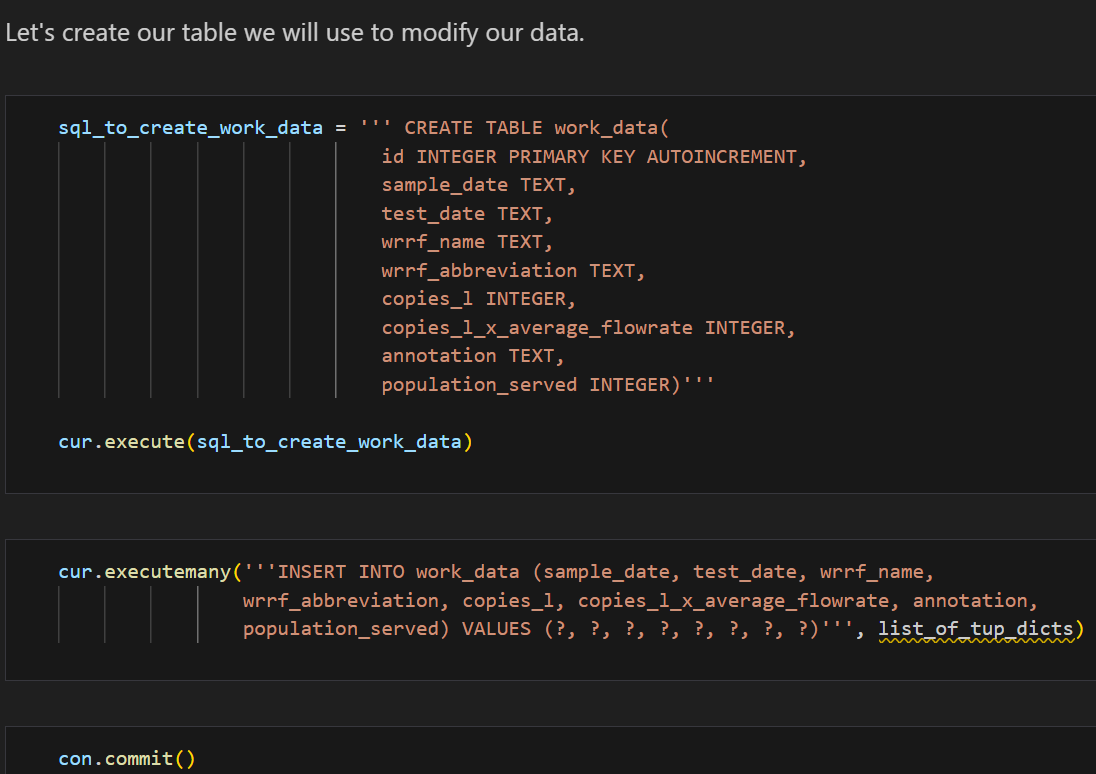This screenshot has width=1096, height=774.
Task: Click the underlined list_of_tup_dicts variable
Action: [975, 630]
